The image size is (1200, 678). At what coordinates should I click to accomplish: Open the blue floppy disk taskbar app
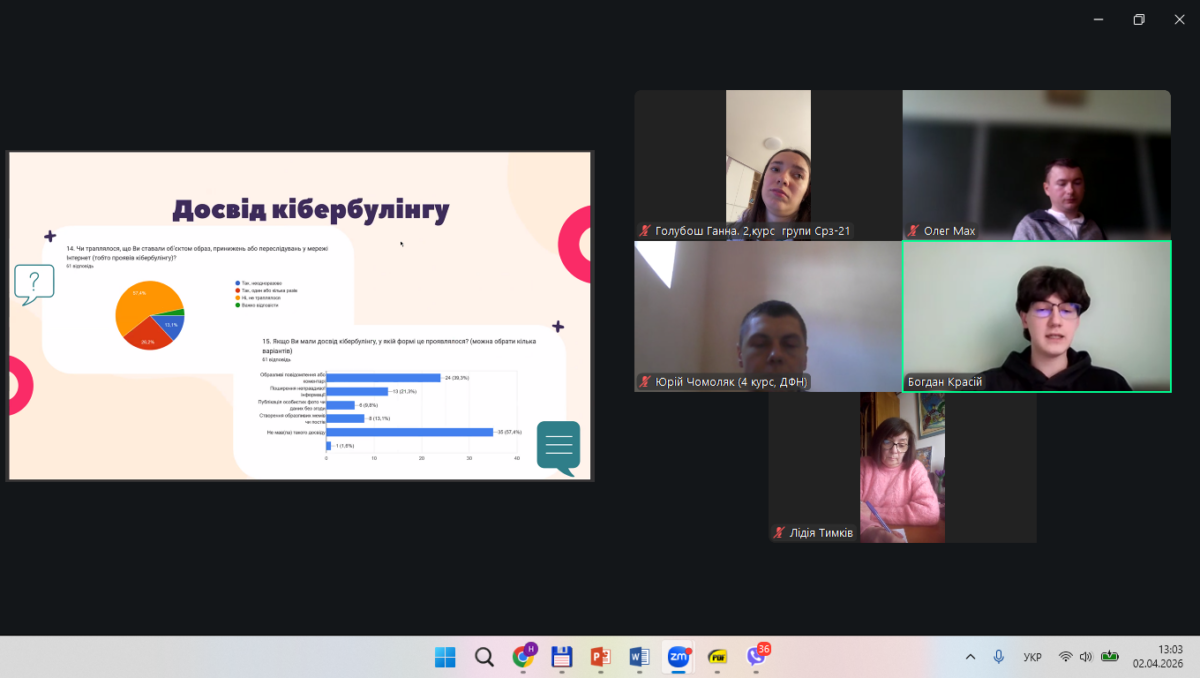click(562, 657)
